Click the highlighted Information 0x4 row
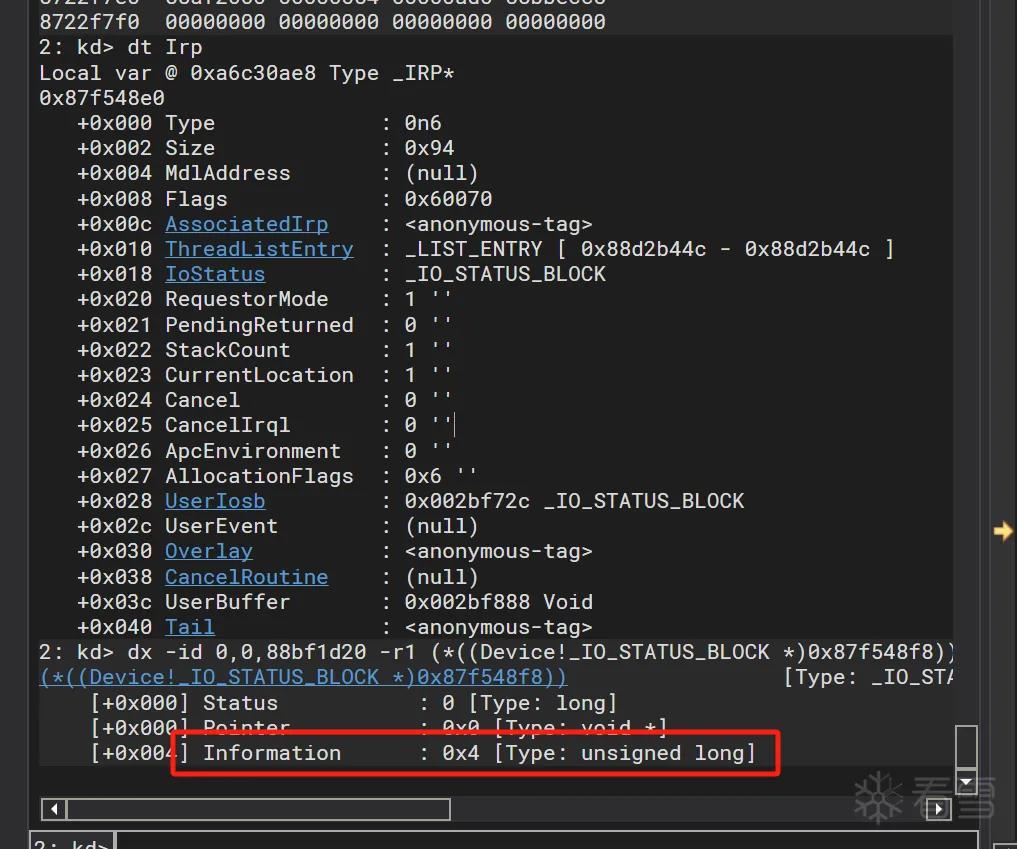Image resolution: width=1017 pixels, height=849 pixels. (475, 753)
